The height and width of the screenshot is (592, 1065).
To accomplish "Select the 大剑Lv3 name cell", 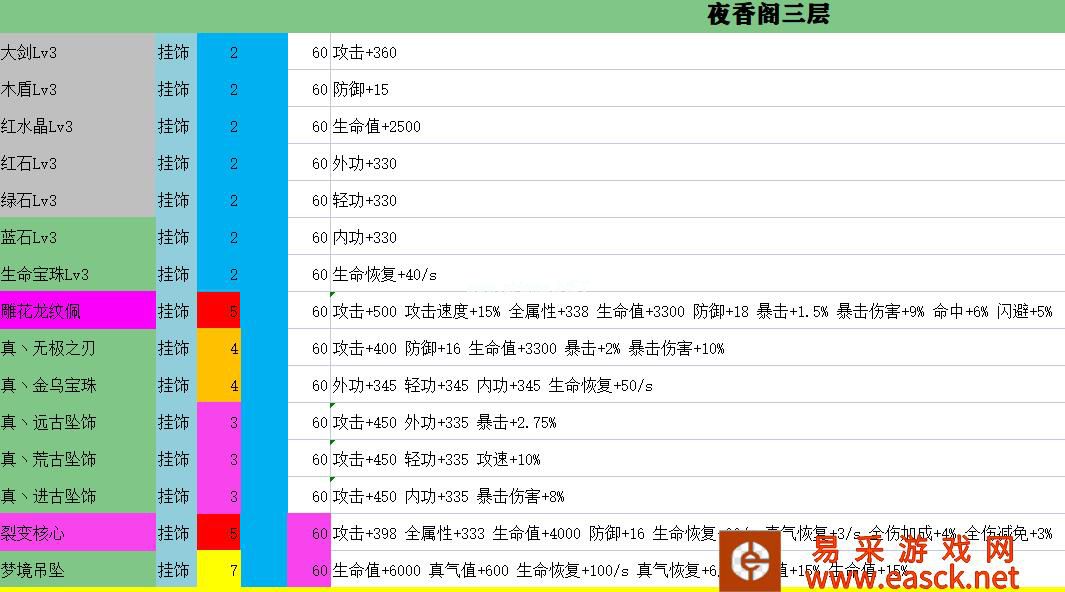I will click(x=77, y=52).
